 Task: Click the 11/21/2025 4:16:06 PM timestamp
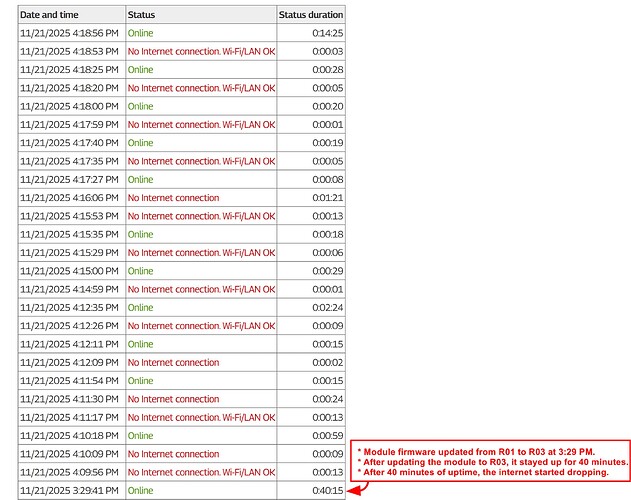(x=69, y=198)
